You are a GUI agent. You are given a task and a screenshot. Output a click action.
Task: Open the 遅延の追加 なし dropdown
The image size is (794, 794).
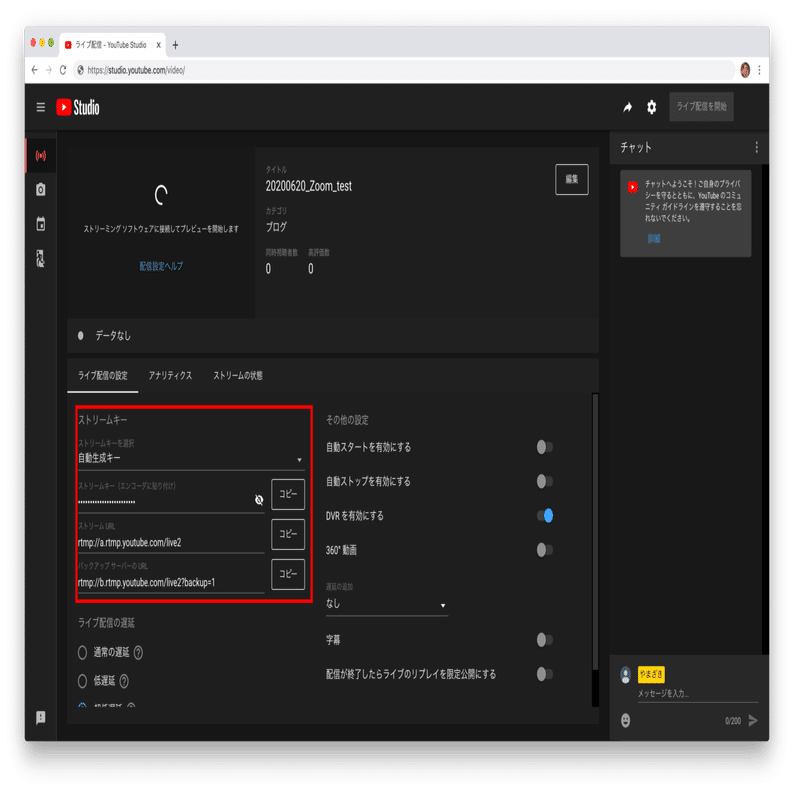point(387,604)
